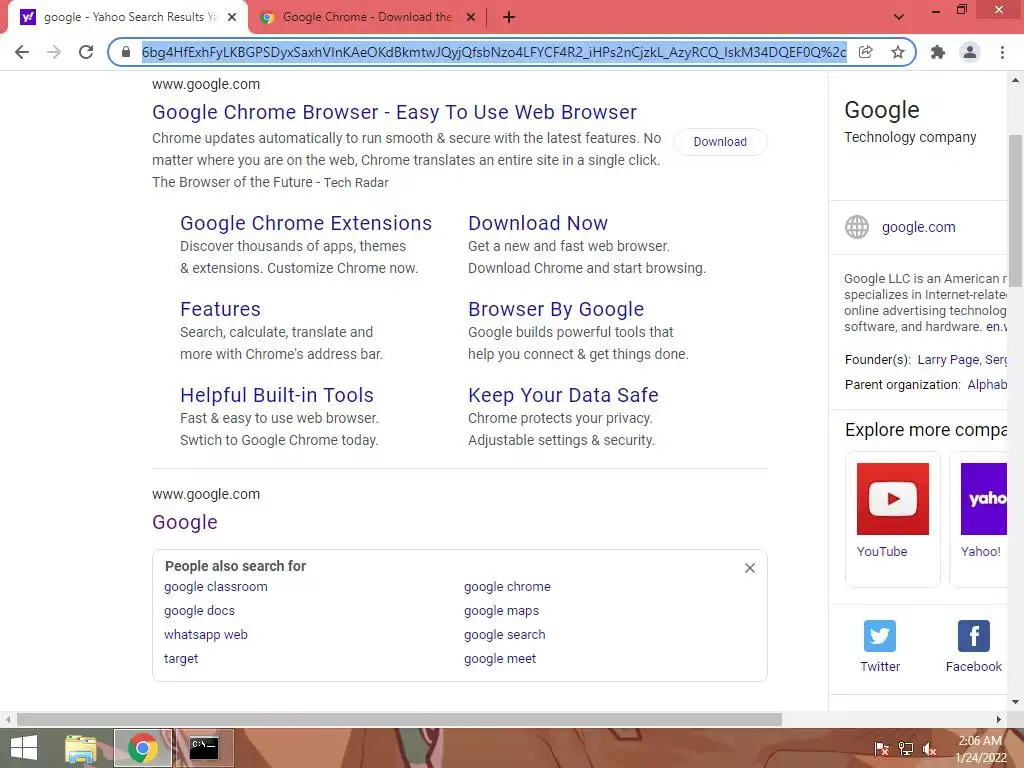
Task: Open the Action Center flag icon
Action: point(882,749)
